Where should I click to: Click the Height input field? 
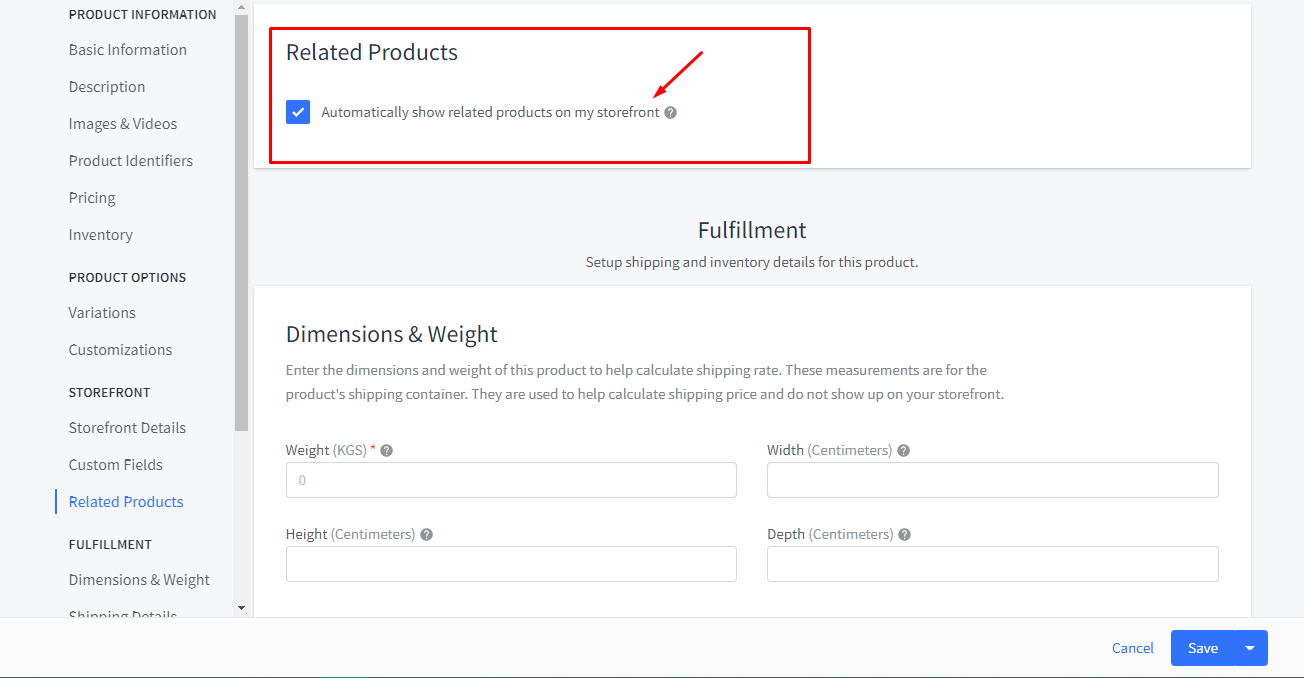tap(511, 564)
